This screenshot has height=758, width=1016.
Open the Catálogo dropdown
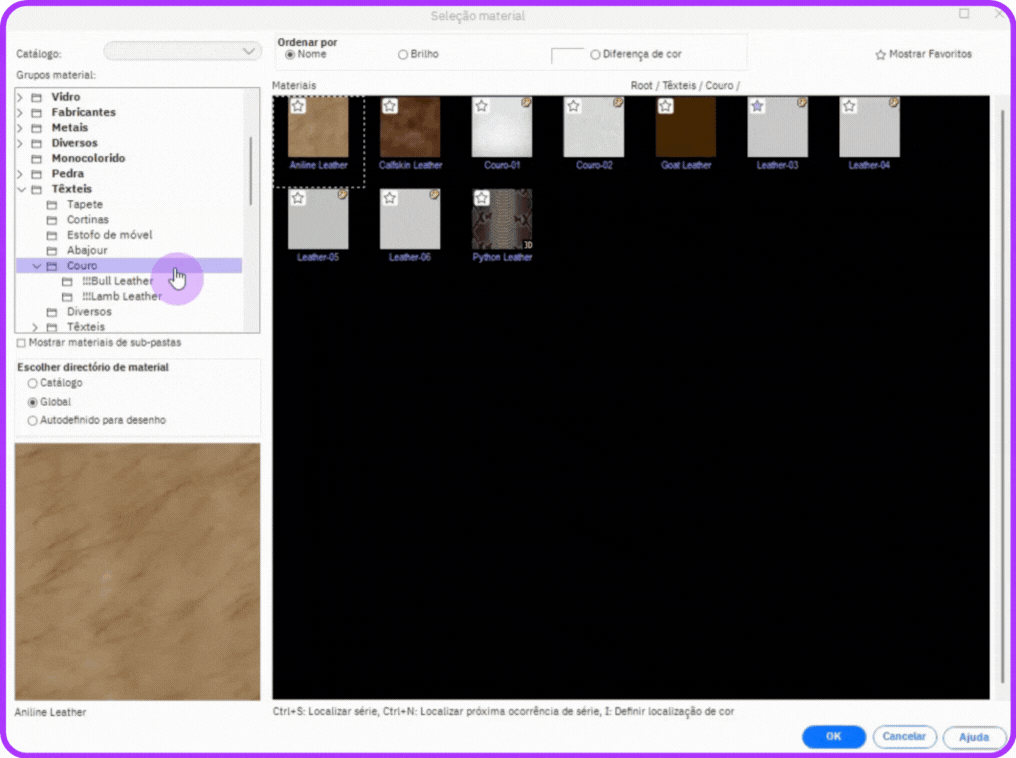click(x=183, y=51)
